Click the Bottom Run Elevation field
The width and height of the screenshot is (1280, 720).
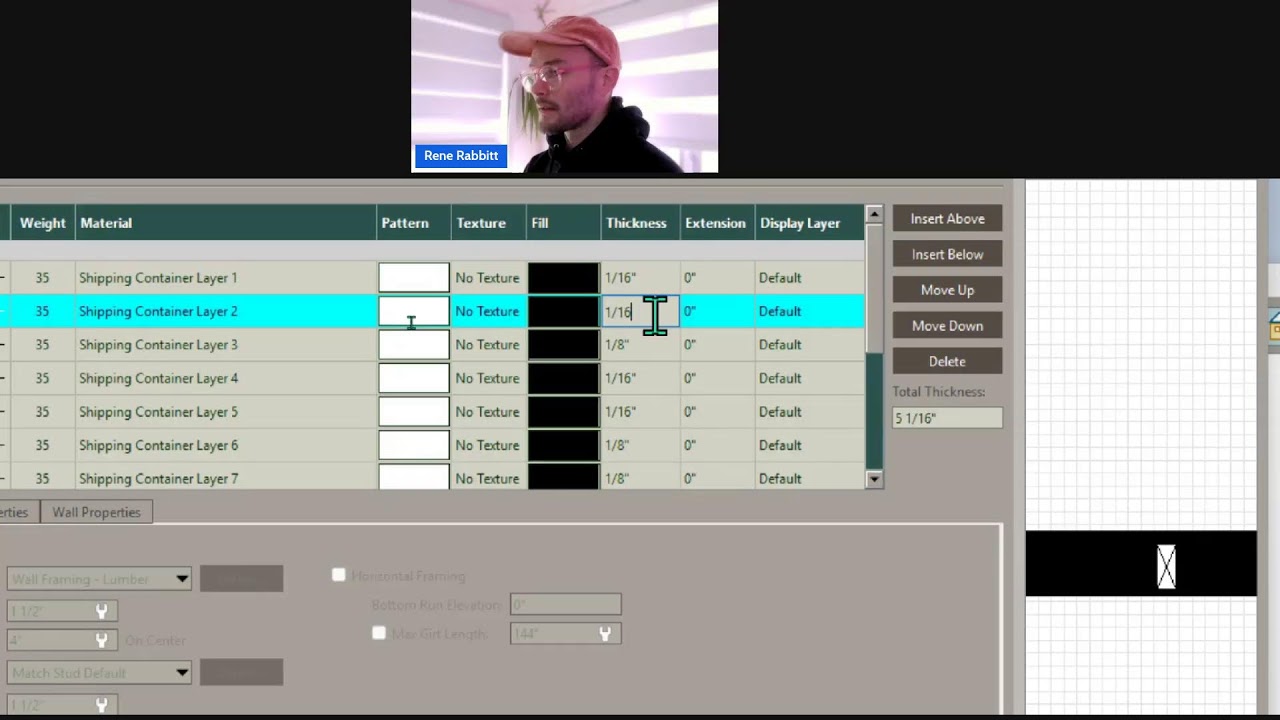tap(565, 605)
